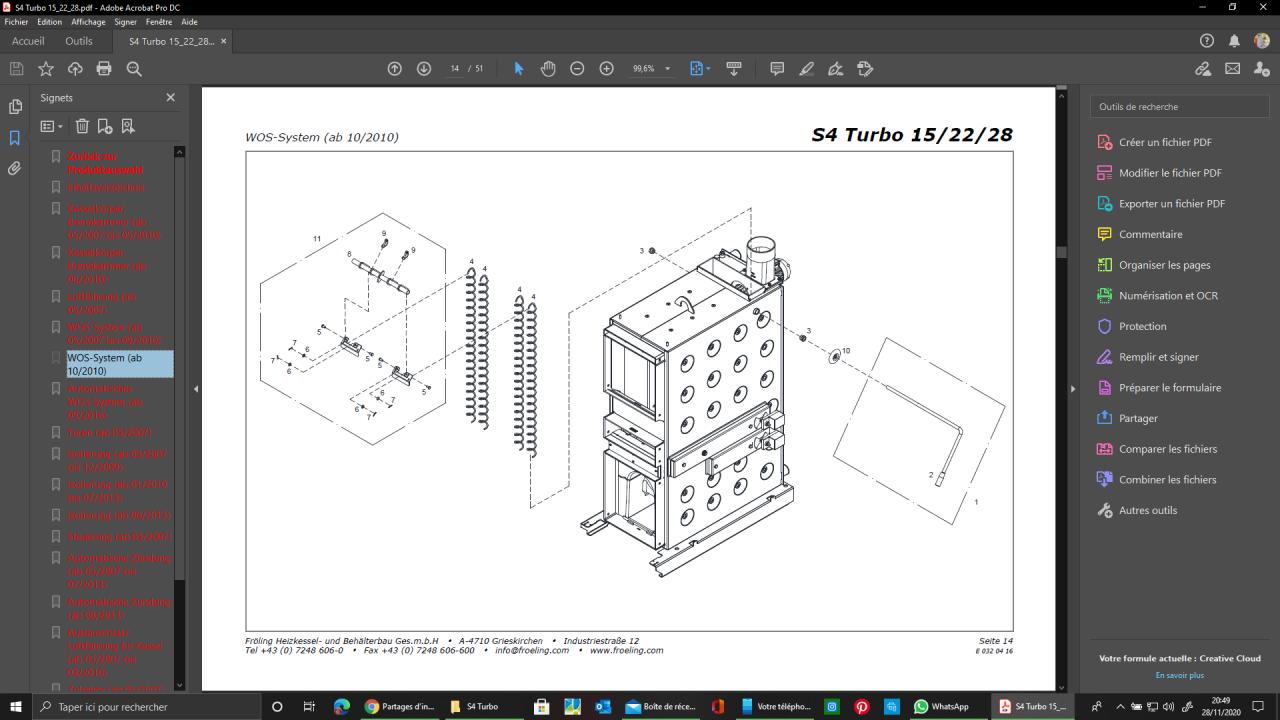The height and width of the screenshot is (720, 1280).
Task: Open Acrobat help question mark
Action: [1207, 41]
